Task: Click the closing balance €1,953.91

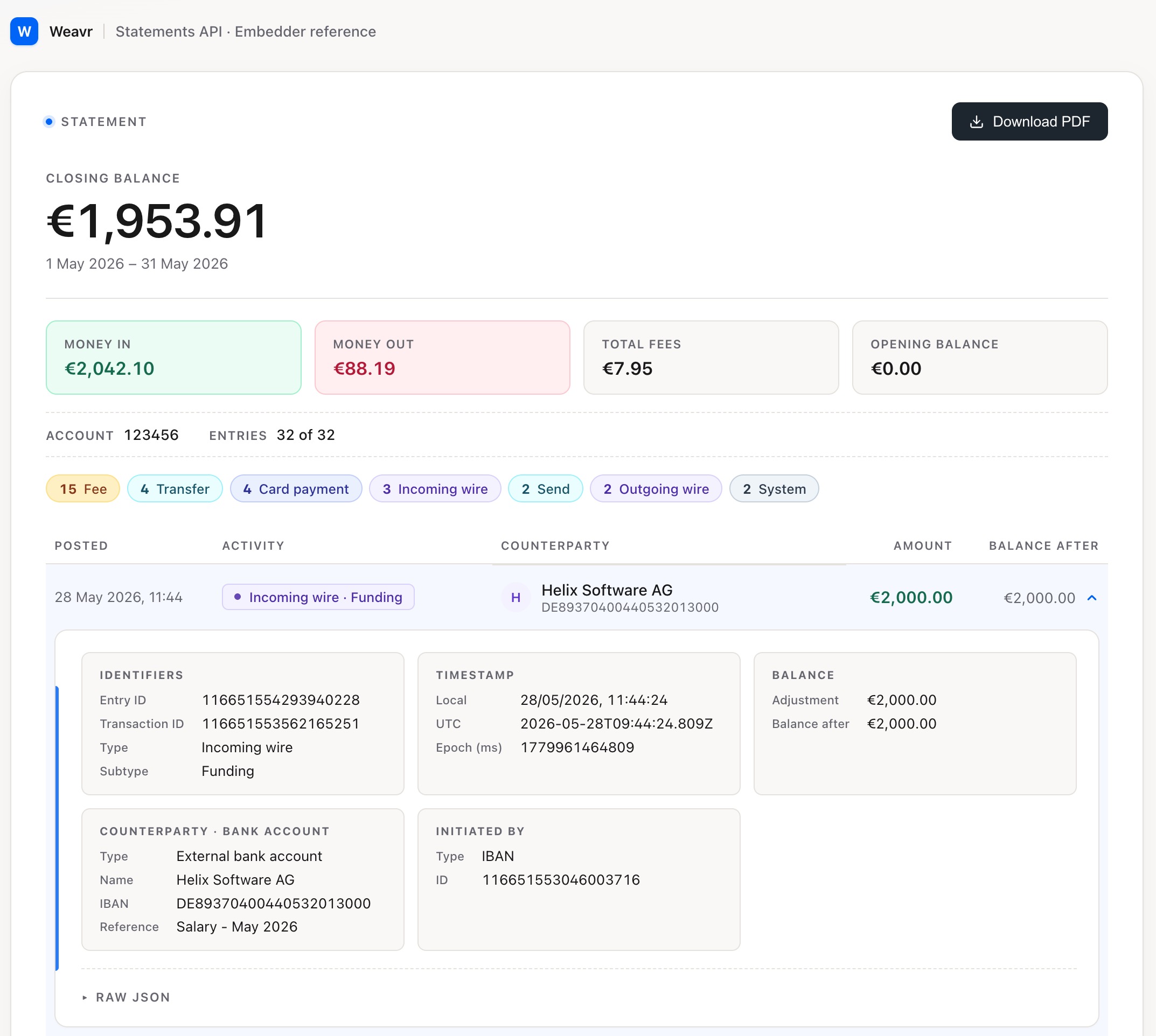Action: click(x=157, y=221)
